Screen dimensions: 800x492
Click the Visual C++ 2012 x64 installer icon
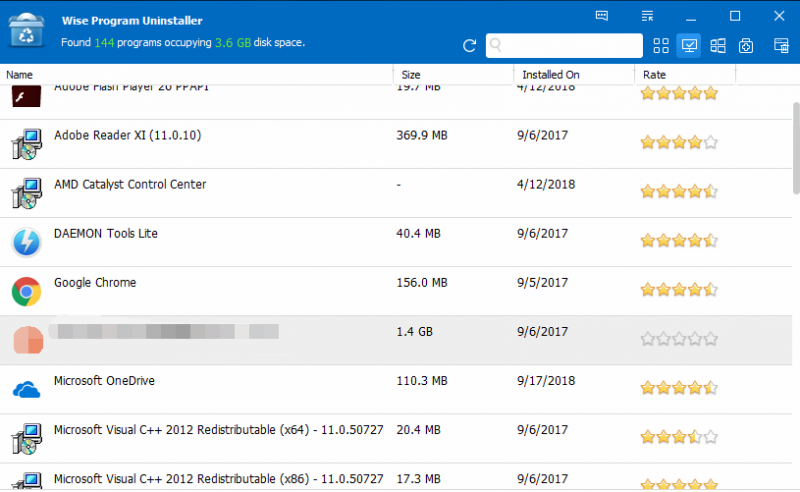pos(27,438)
